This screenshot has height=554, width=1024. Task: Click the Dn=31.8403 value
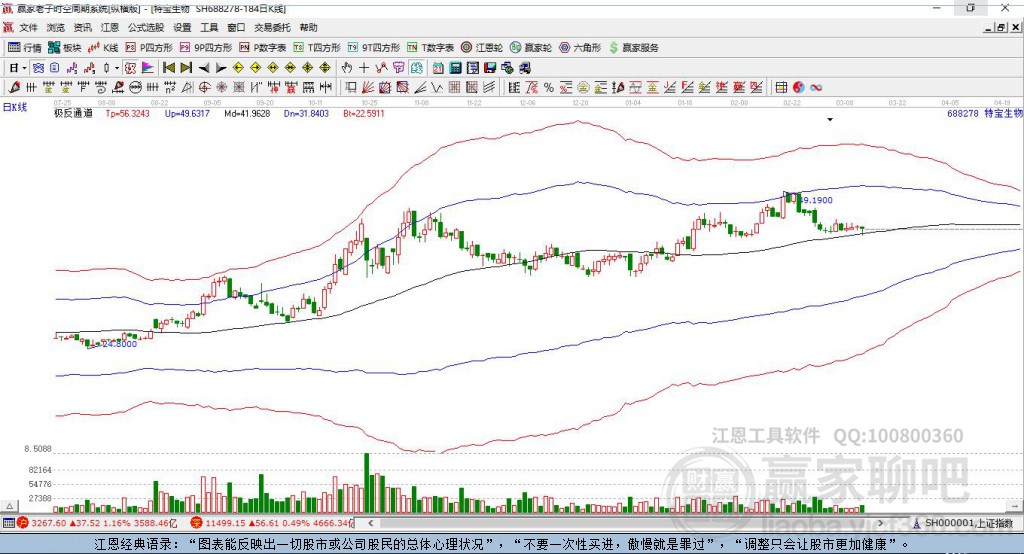[306, 114]
